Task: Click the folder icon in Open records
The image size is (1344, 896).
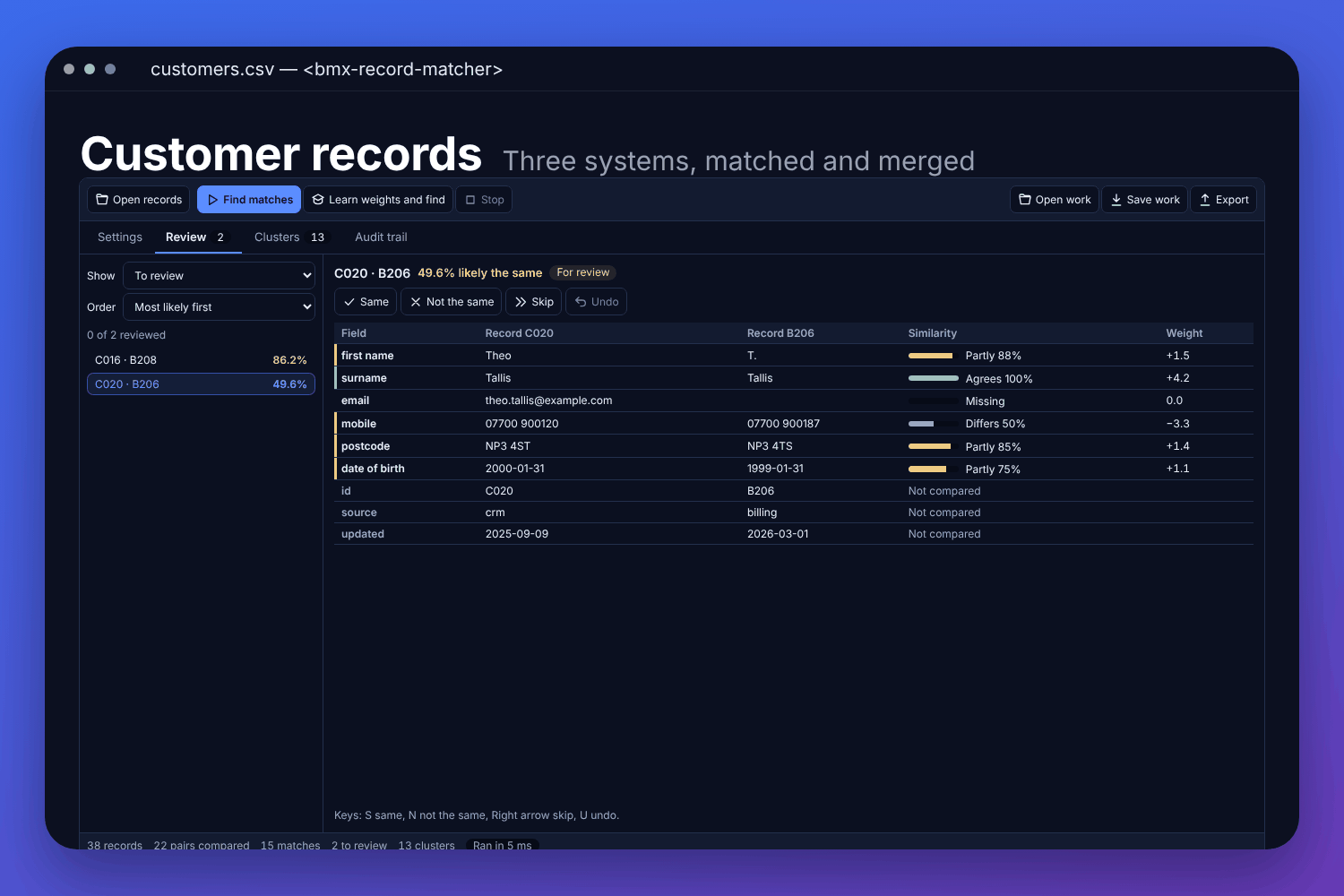Action: [102, 200]
